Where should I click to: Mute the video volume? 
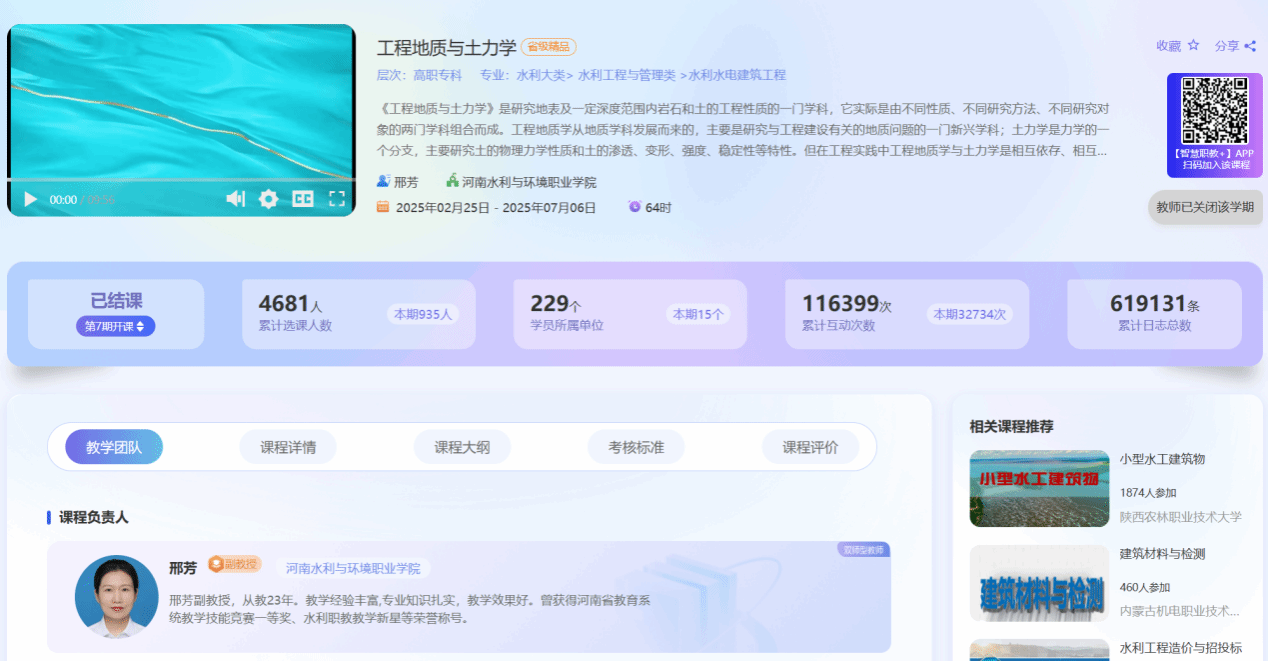(x=235, y=199)
